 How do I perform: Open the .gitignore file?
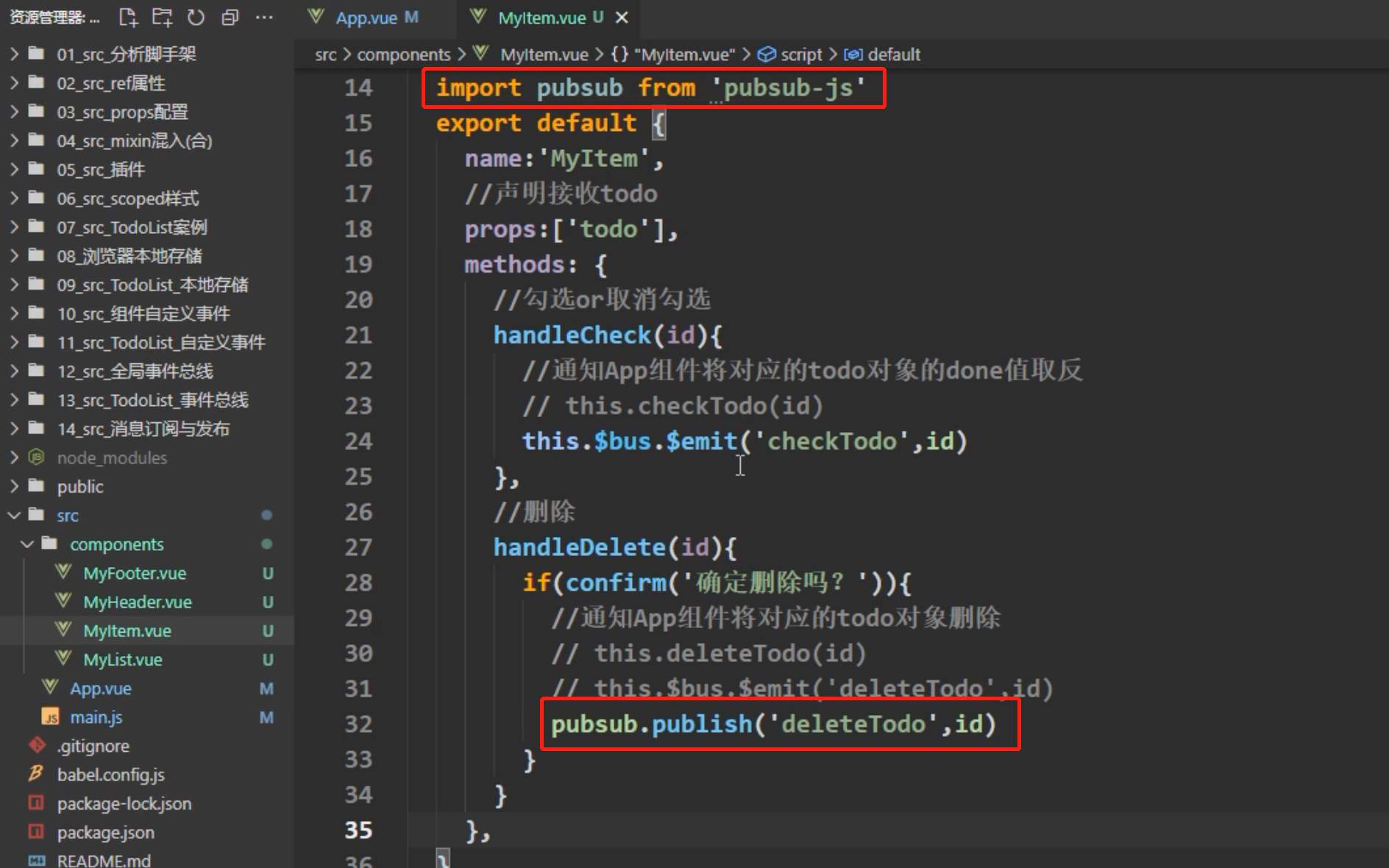coord(93,746)
